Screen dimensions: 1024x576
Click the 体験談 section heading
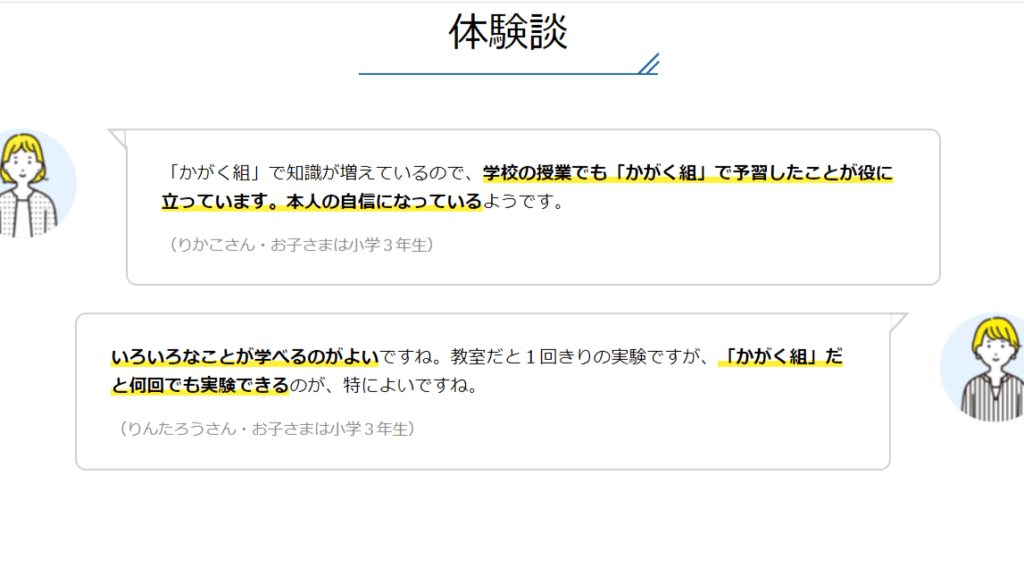coord(508,32)
